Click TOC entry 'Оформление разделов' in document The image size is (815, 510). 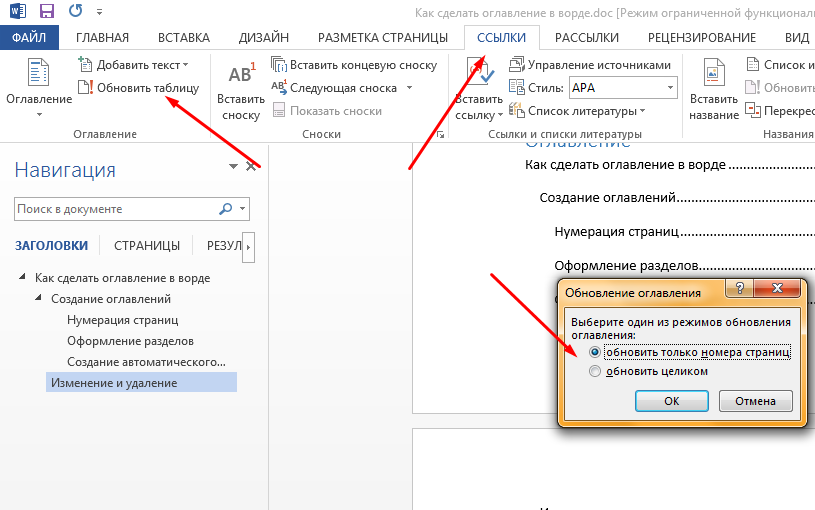point(626,266)
